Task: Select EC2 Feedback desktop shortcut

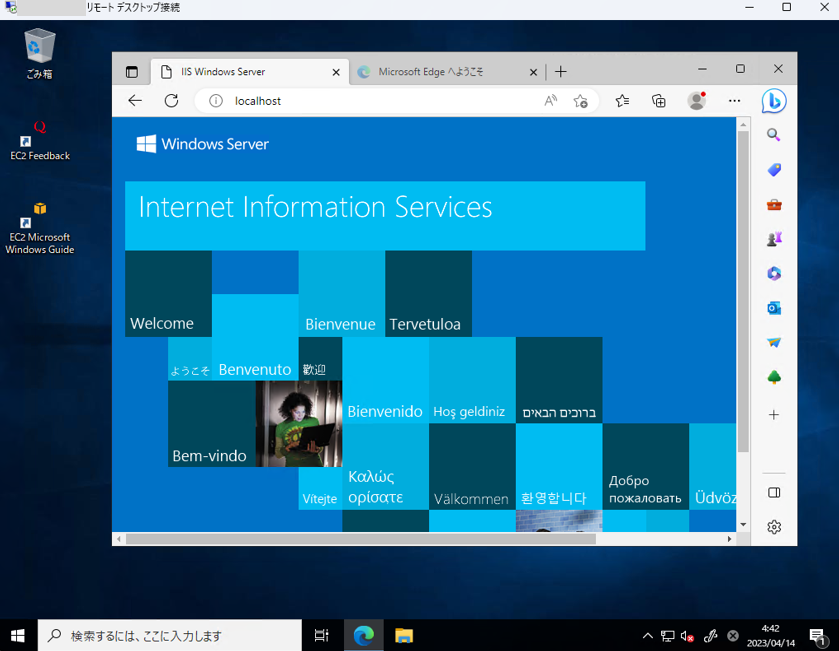Action: pyautogui.click(x=40, y=141)
